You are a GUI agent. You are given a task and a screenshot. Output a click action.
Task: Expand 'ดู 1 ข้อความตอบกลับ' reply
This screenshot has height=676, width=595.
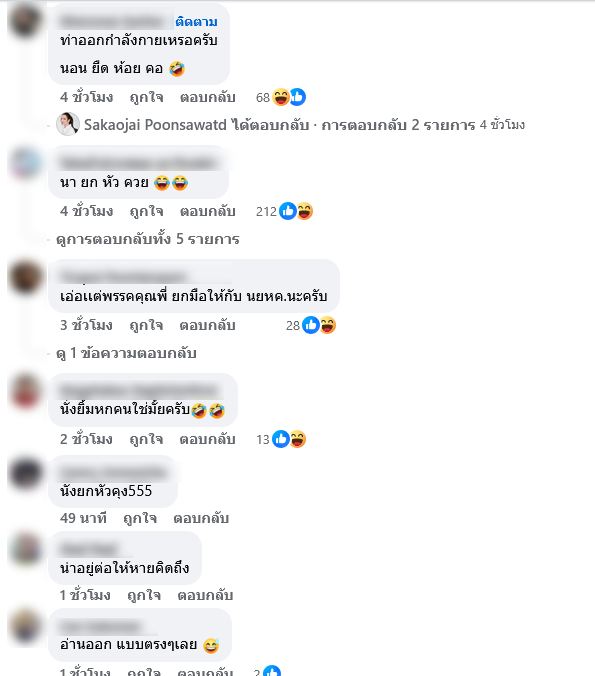coord(126,353)
